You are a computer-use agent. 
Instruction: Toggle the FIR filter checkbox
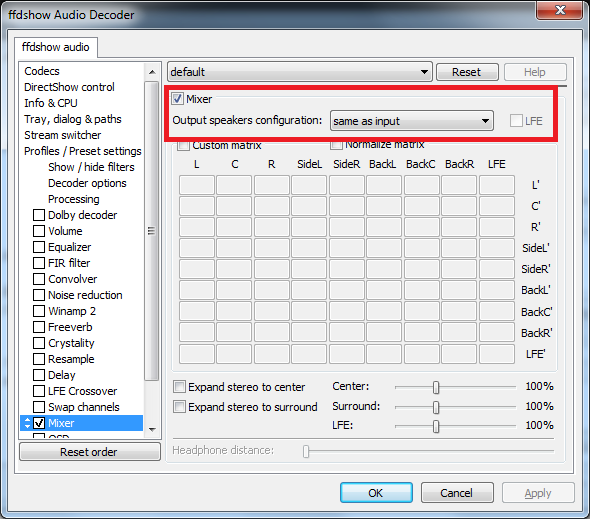(39, 263)
